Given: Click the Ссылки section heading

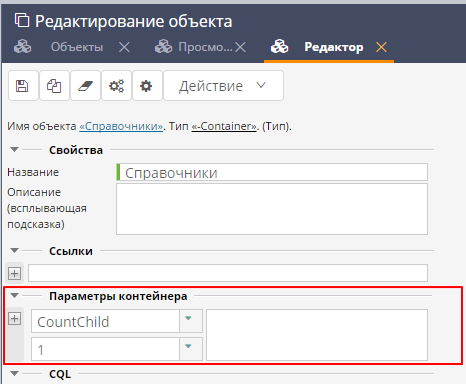Looking at the screenshot, I should (71, 251).
